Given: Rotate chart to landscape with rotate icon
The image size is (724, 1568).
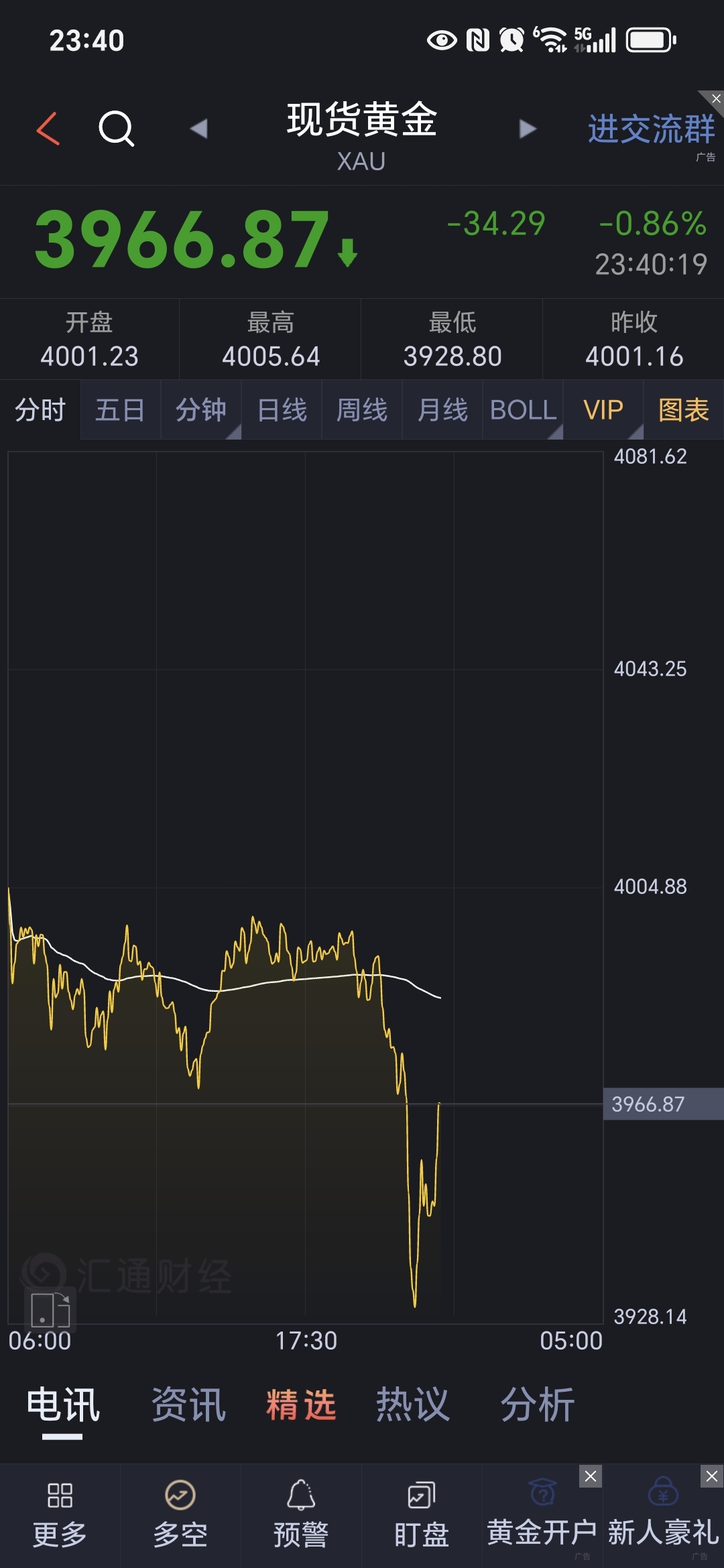Looking at the screenshot, I should (x=50, y=1309).
